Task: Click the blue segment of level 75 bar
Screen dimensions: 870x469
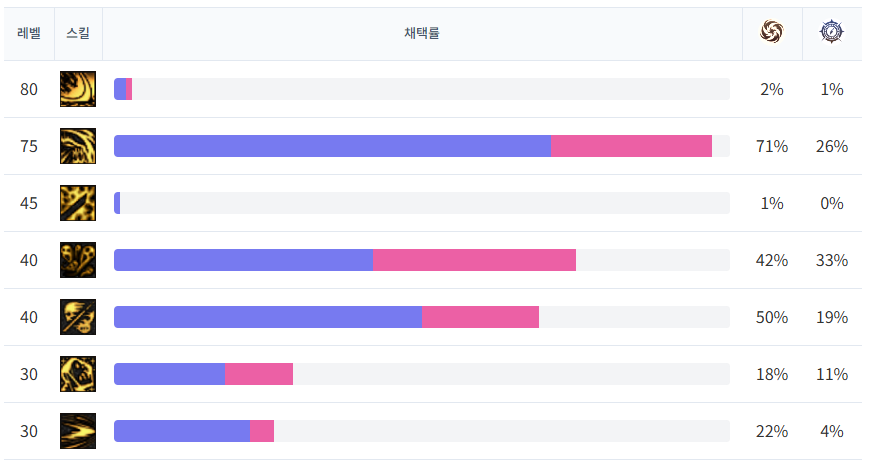Action: (x=332, y=146)
